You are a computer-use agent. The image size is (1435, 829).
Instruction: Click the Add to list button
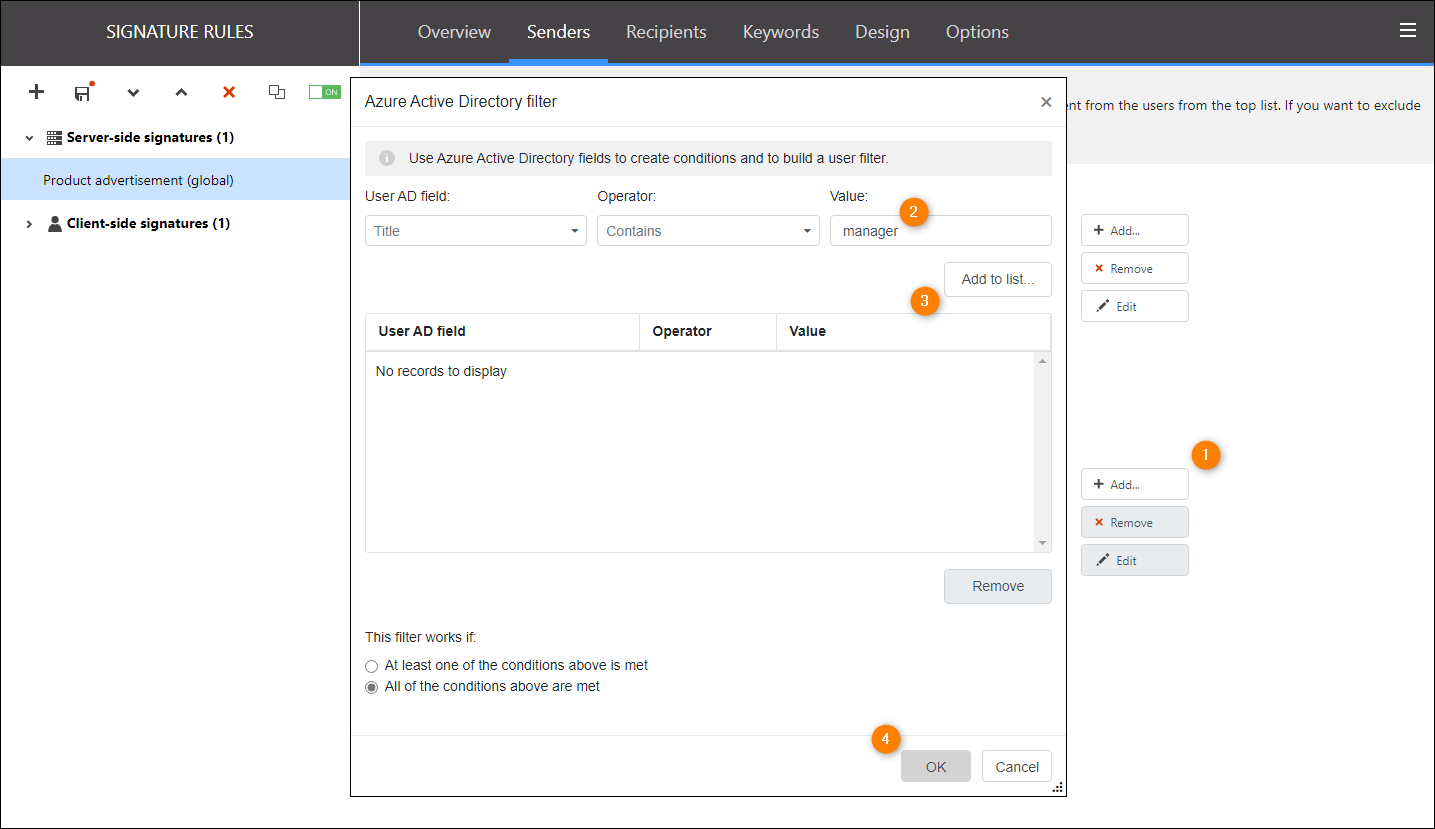(997, 279)
